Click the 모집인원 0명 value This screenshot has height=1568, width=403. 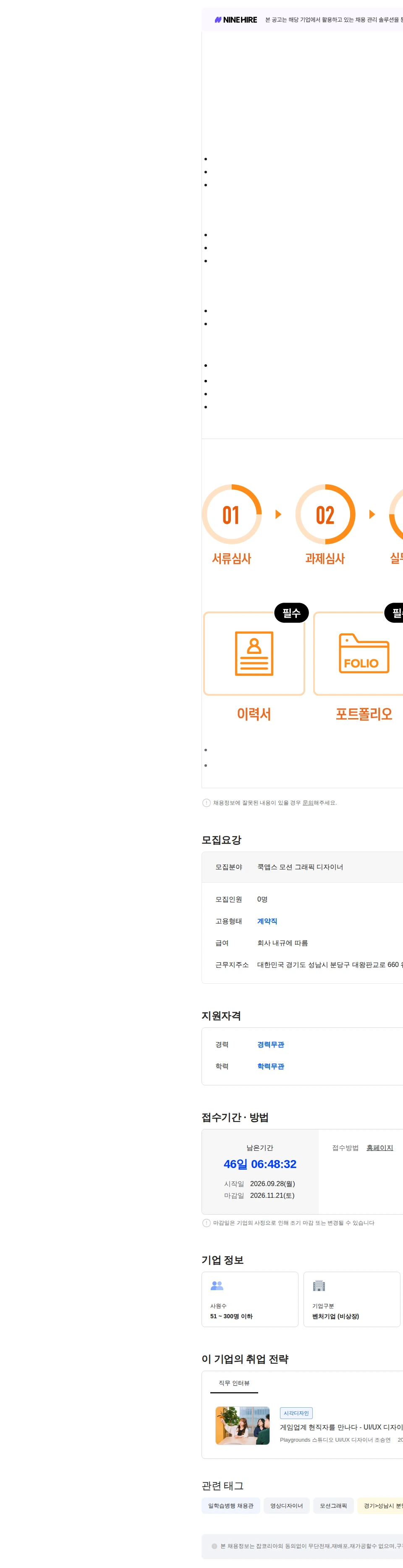pos(262,899)
